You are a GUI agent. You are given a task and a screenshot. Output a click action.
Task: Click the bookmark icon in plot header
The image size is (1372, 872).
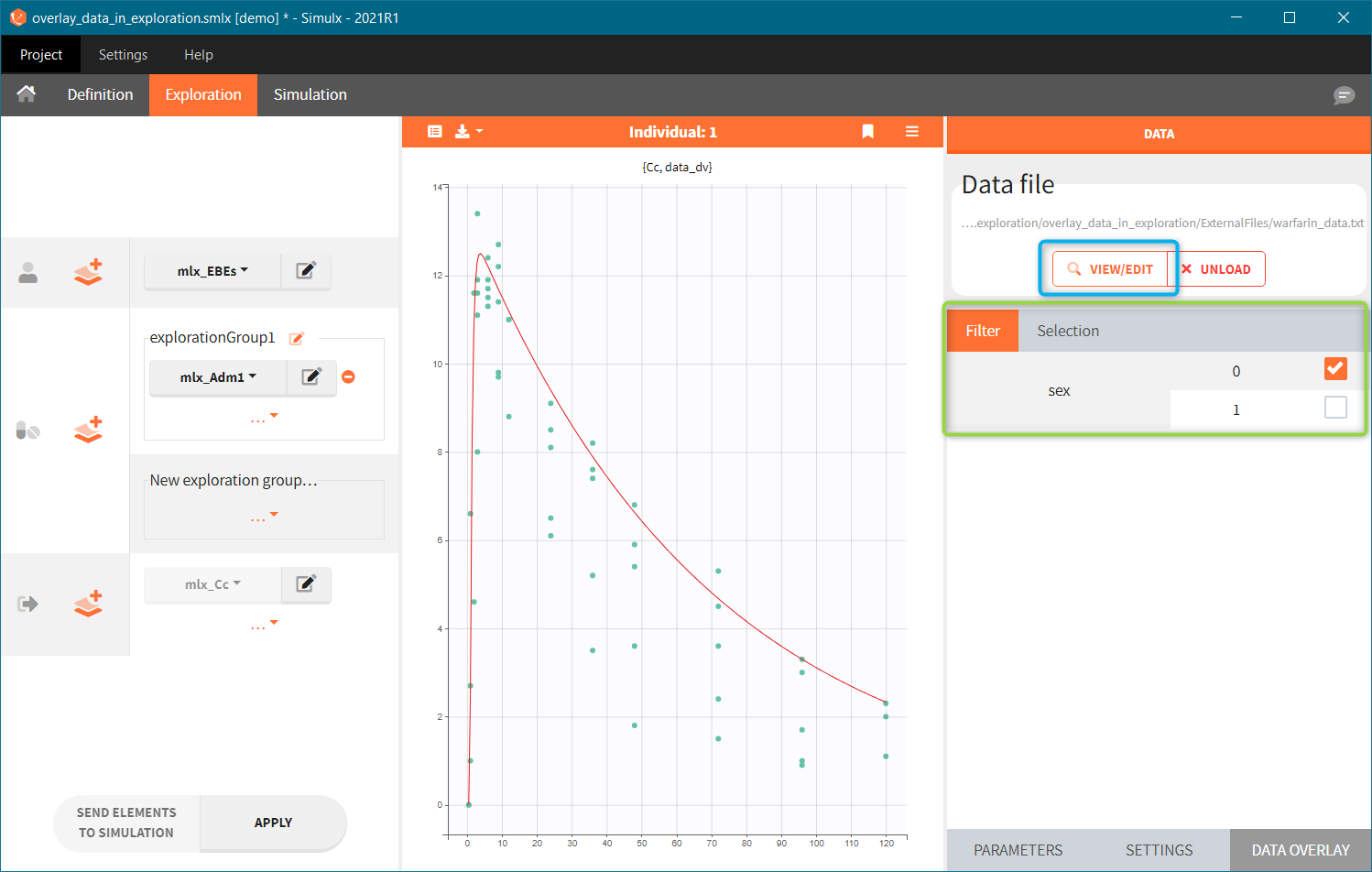tap(868, 132)
